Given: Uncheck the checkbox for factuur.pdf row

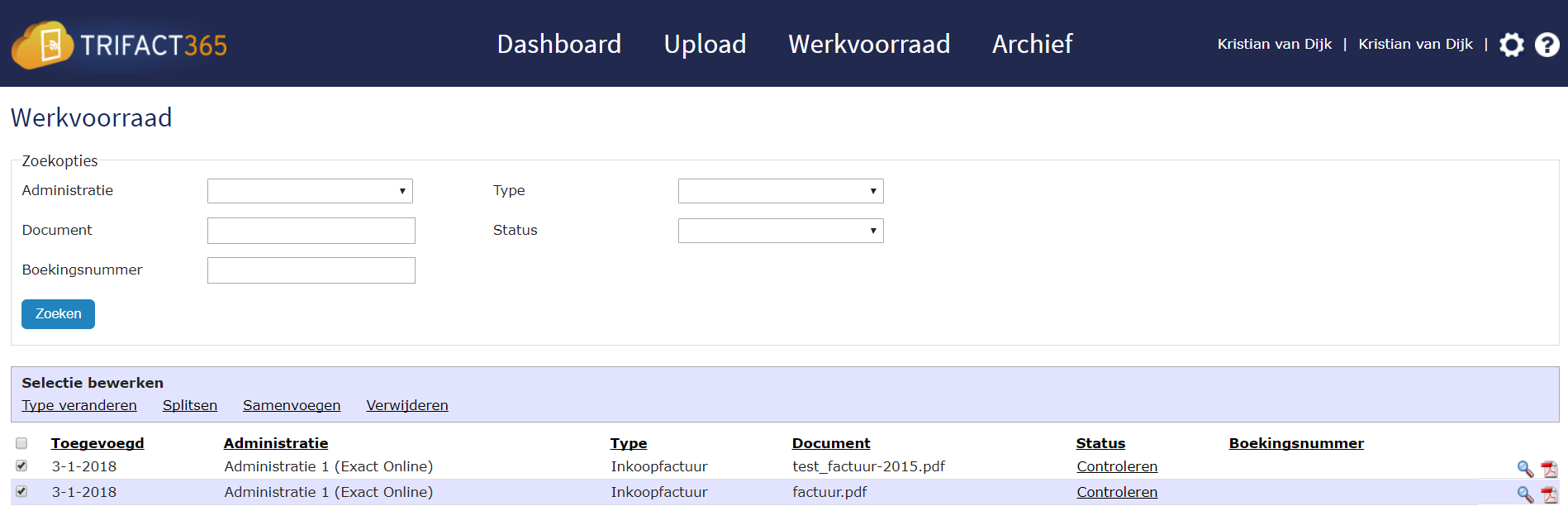Looking at the screenshot, I should pyautogui.click(x=22, y=492).
